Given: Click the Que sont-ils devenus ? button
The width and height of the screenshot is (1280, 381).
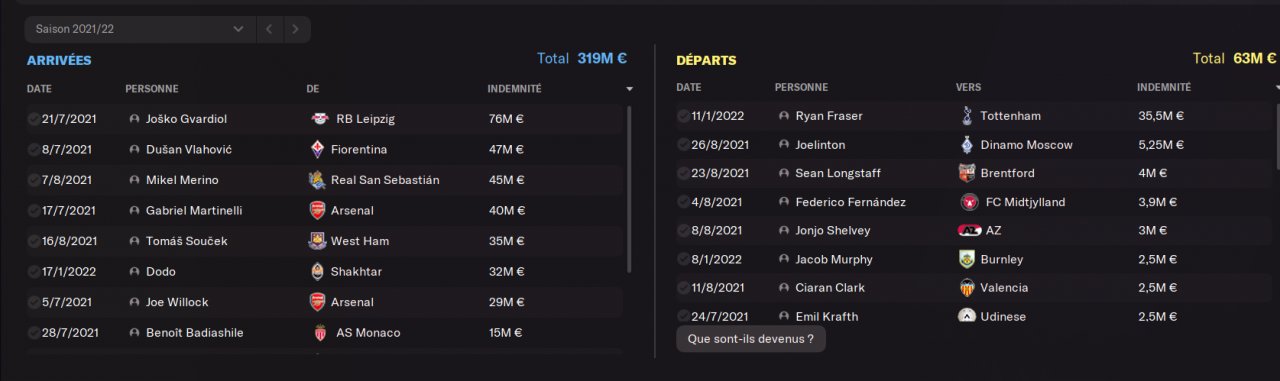Looking at the screenshot, I should (751, 339).
